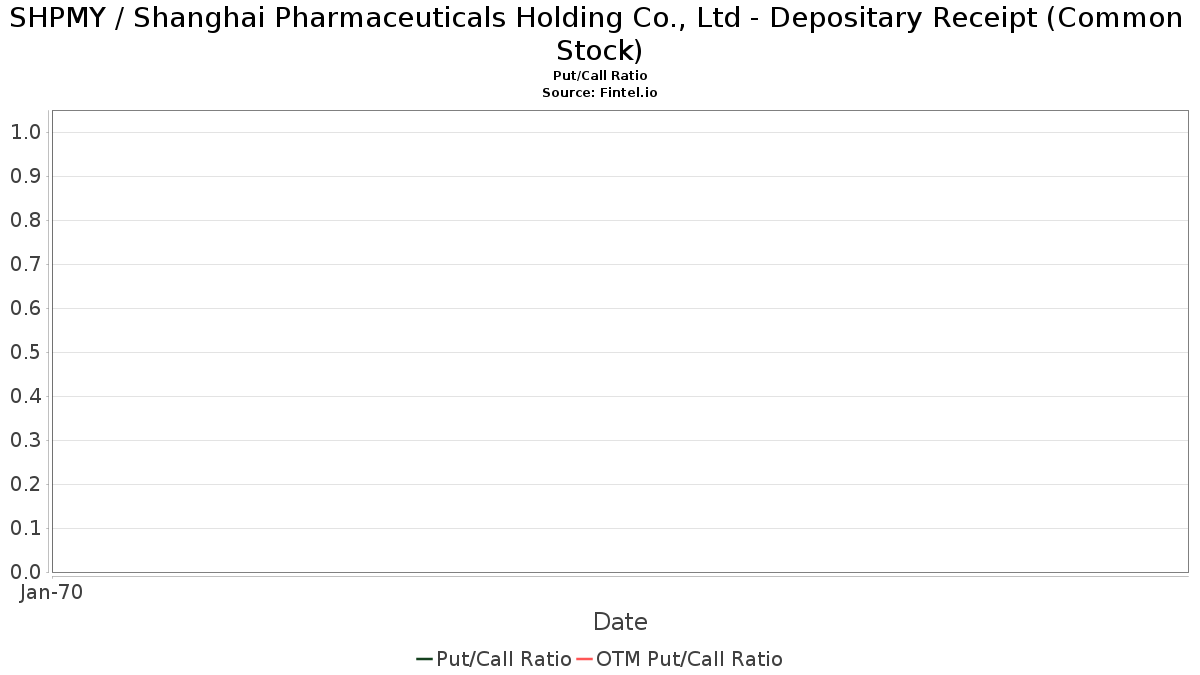Screen dimensions: 1200x675
Task: Click the Source: Fintel.io text
Action: pyautogui.click(x=600, y=92)
